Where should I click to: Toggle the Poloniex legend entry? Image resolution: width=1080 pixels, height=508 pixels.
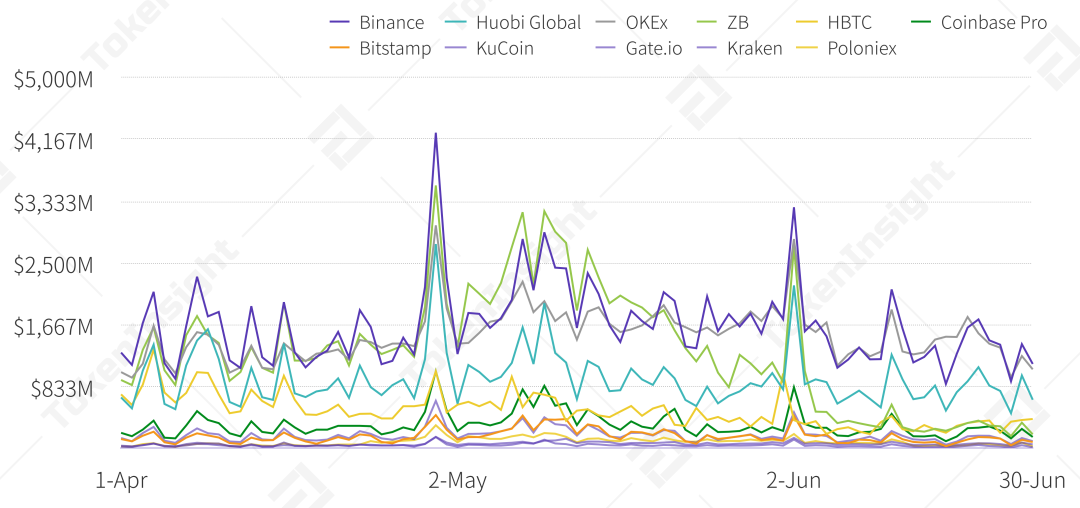click(x=861, y=48)
